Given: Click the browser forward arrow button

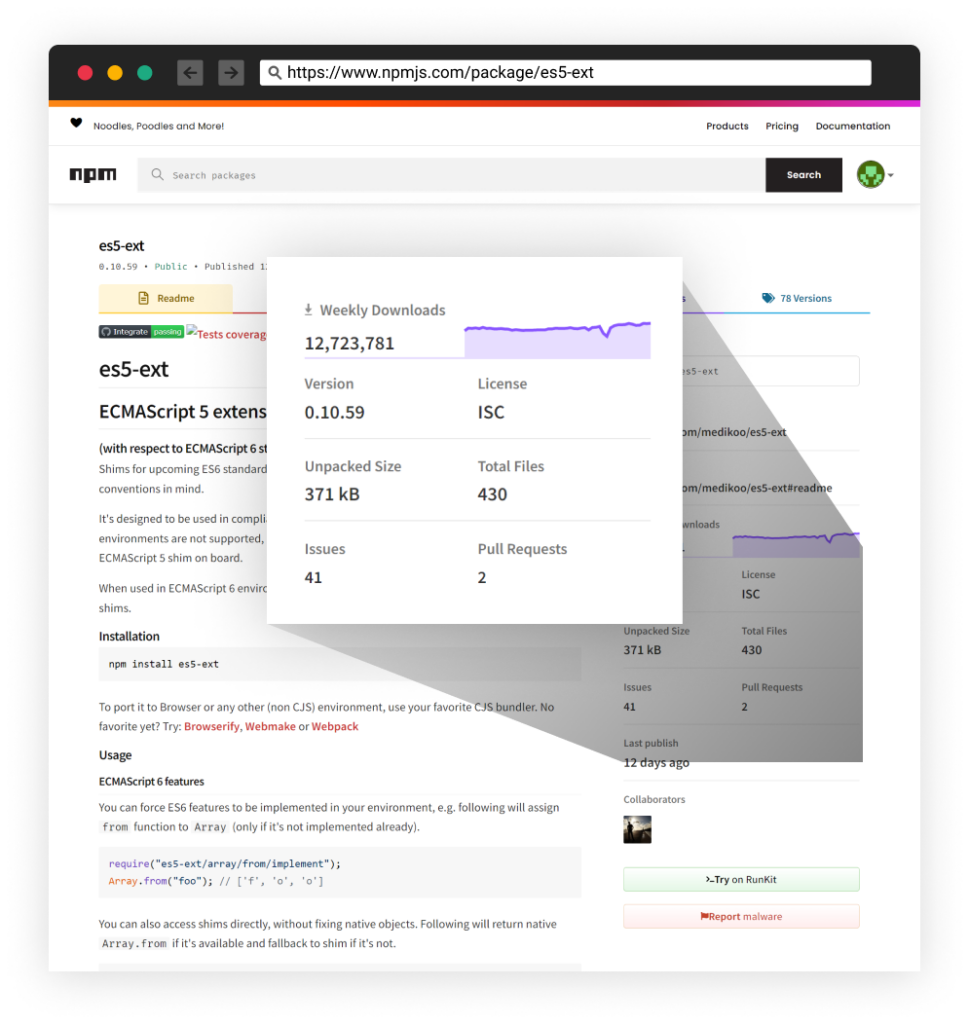Looking at the screenshot, I should (231, 72).
